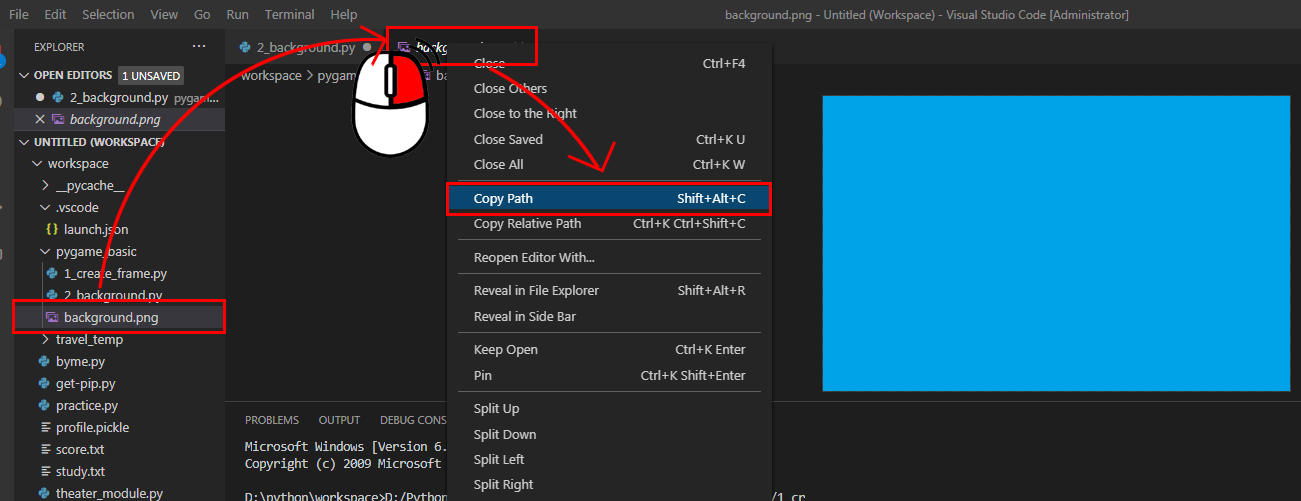This screenshot has width=1301, height=501.
Task: Click the EXPLORER panel title
Action: pos(59,47)
